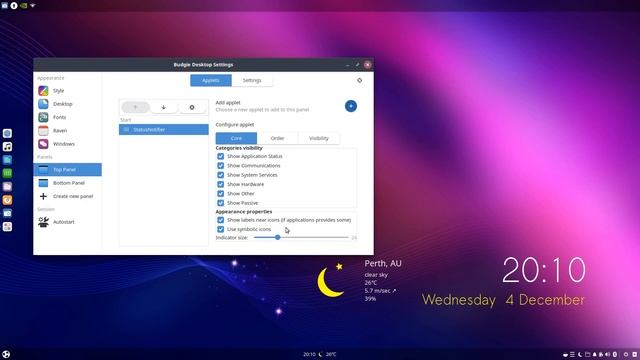Open the first dock app icon on left
The image size is (640, 360).
(7, 133)
